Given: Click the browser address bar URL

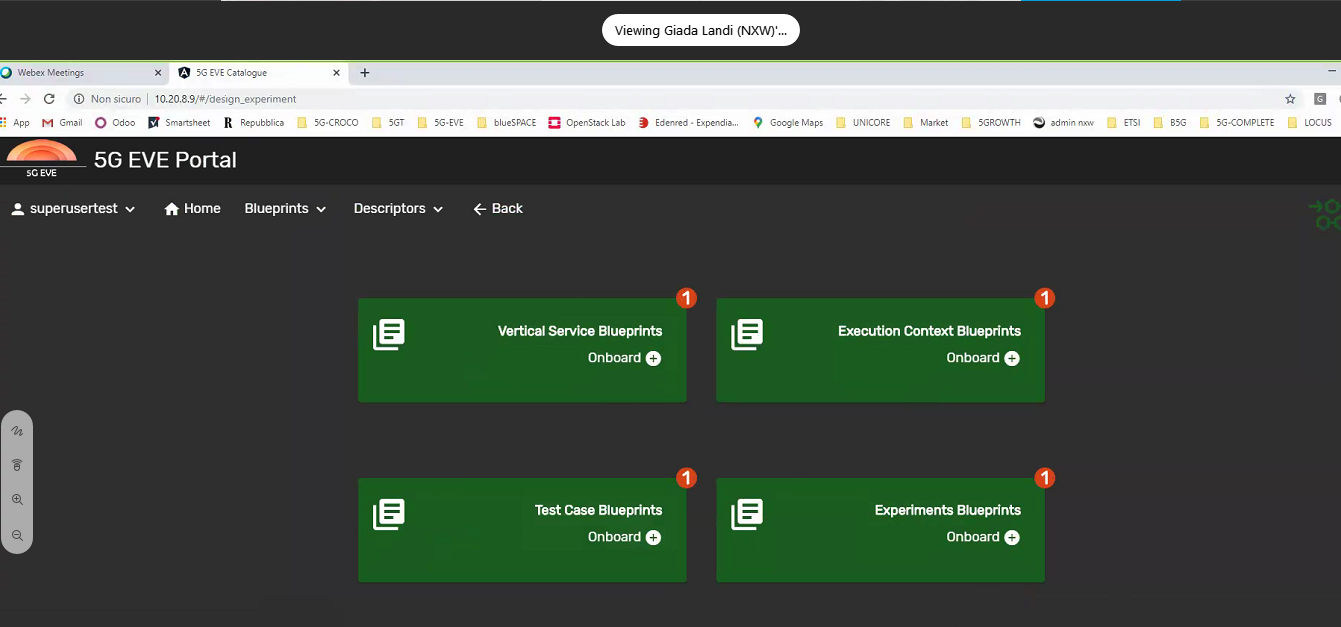Looking at the screenshot, I should tap(225, 99).
